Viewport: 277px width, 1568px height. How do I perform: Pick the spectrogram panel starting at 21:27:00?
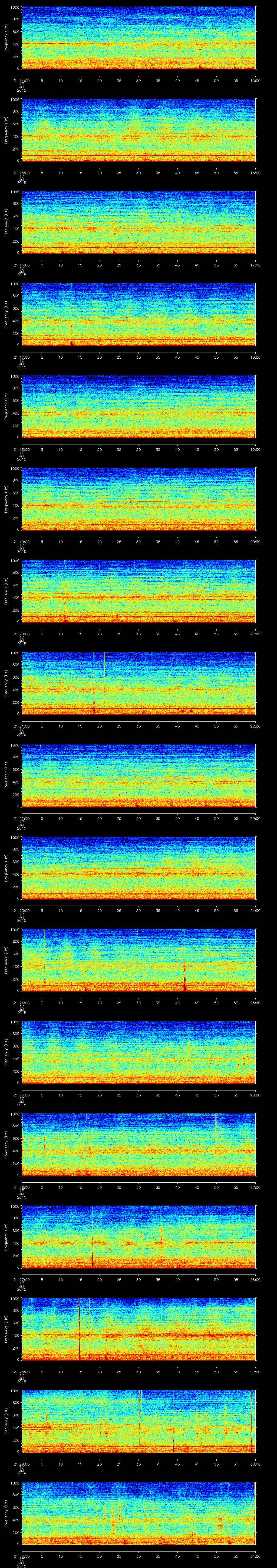point(139,1237)
